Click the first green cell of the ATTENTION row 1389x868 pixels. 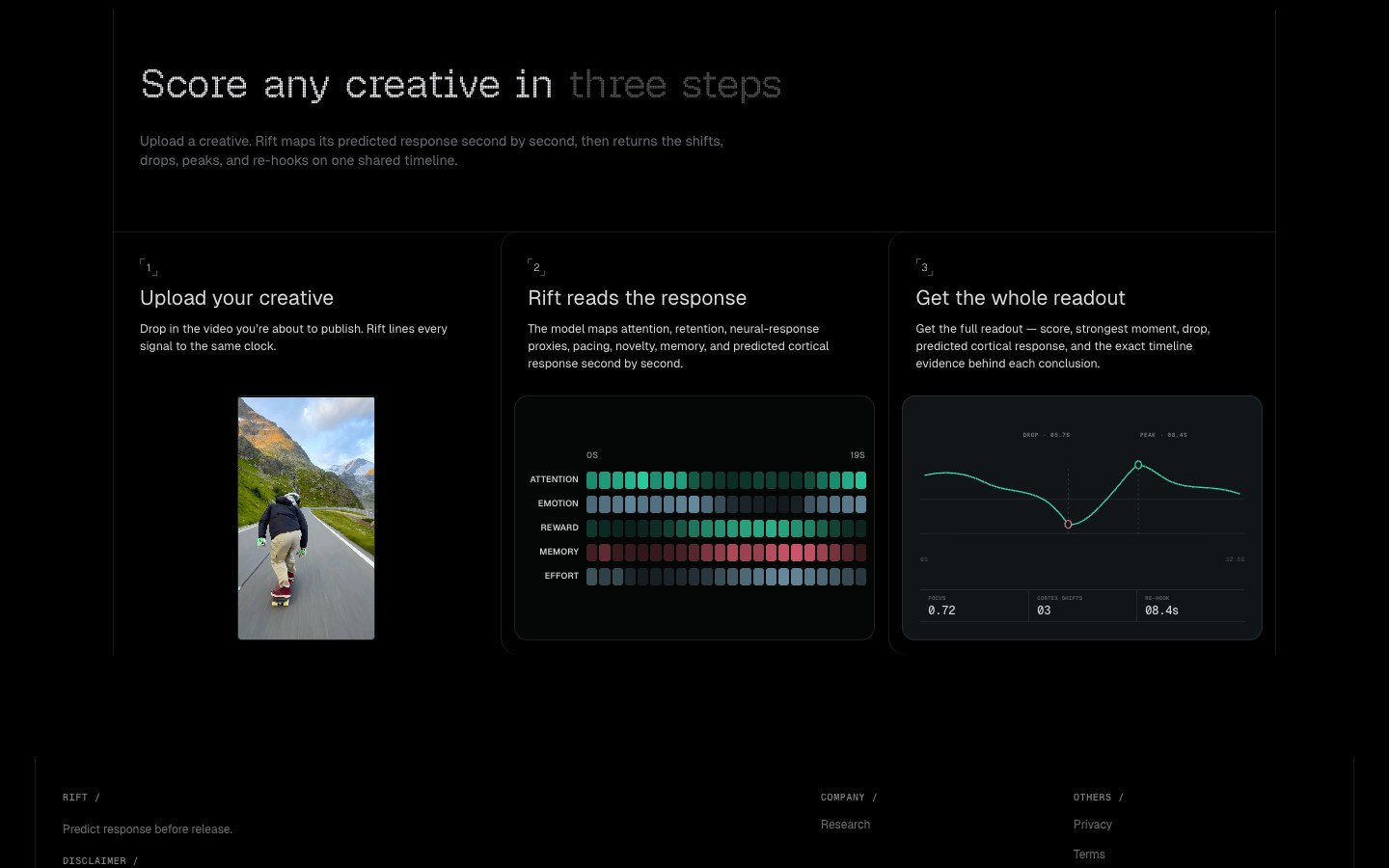coord(591,479)
